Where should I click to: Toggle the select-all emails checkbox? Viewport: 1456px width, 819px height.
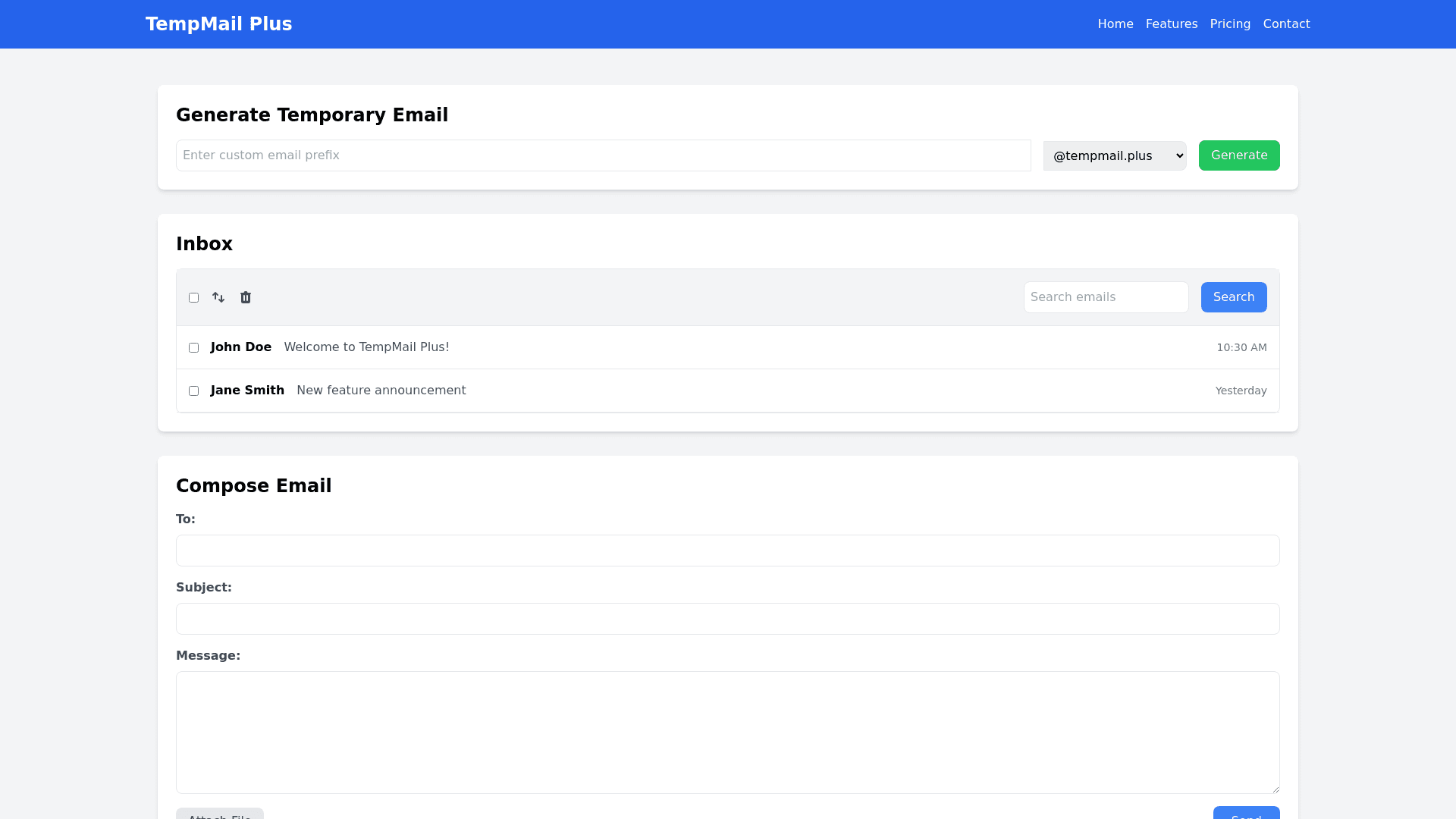193,298
